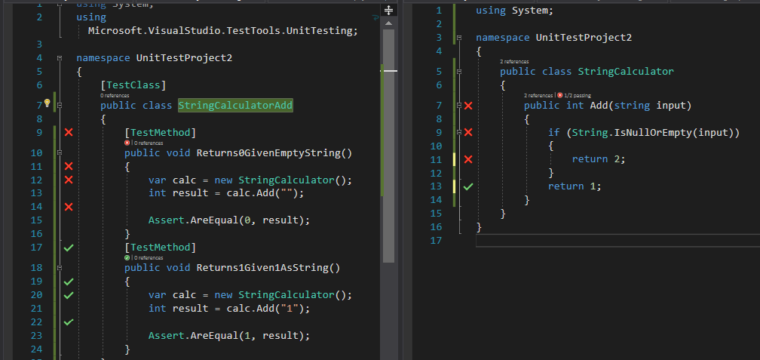The width and height of the screenshot is (760, 360).
Task: Collapse Returns1Given1AsString method outline
Action: [x=59, y=267]
